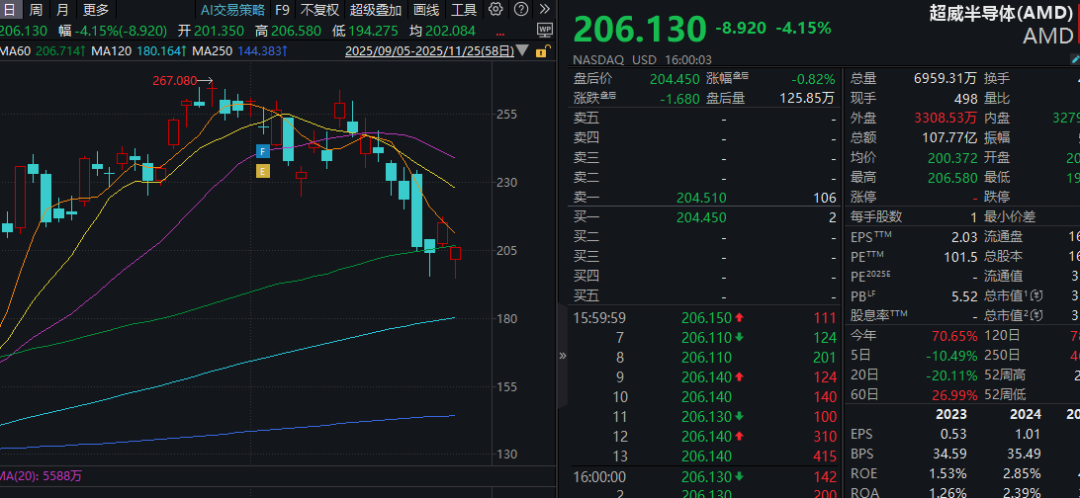Image resolution: width=1080 pixels, height=498 pixels.
Task: Click BPS 2023 value 34.59
Action: (x=950, y=454)
